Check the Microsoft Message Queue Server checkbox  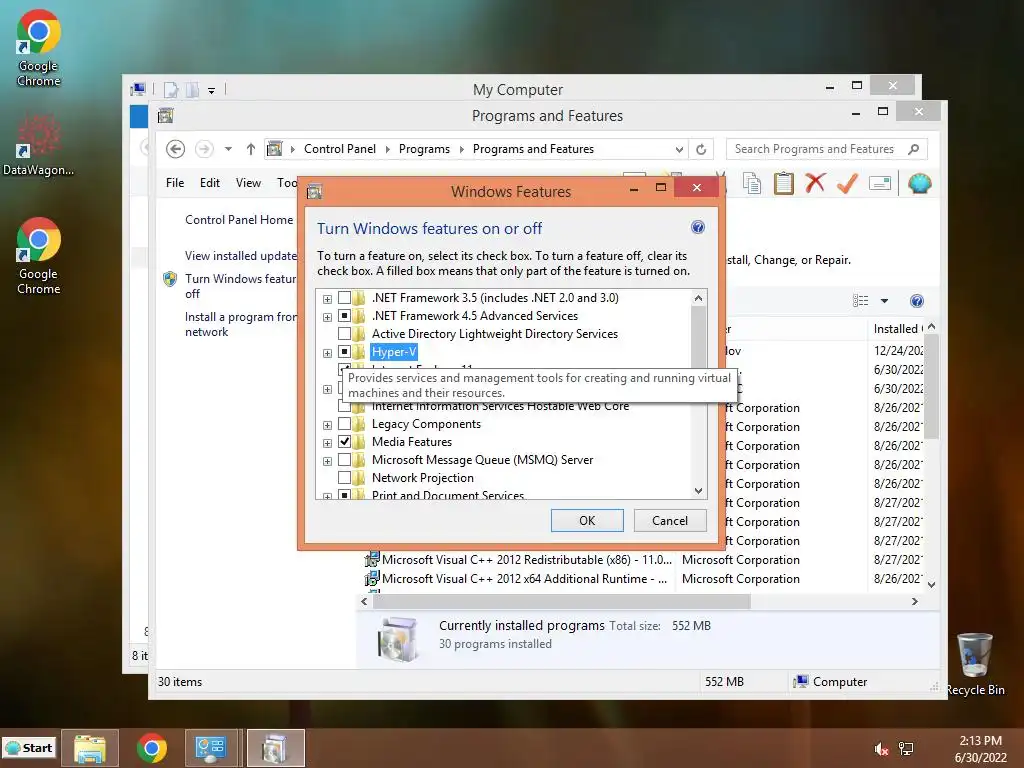[x=344, y=460]
